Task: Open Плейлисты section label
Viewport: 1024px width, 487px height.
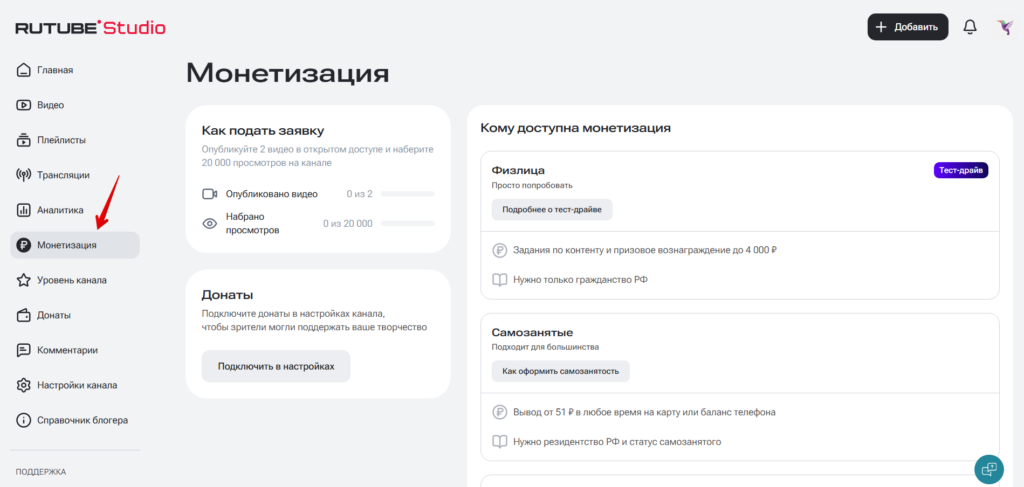Action: 61,140
